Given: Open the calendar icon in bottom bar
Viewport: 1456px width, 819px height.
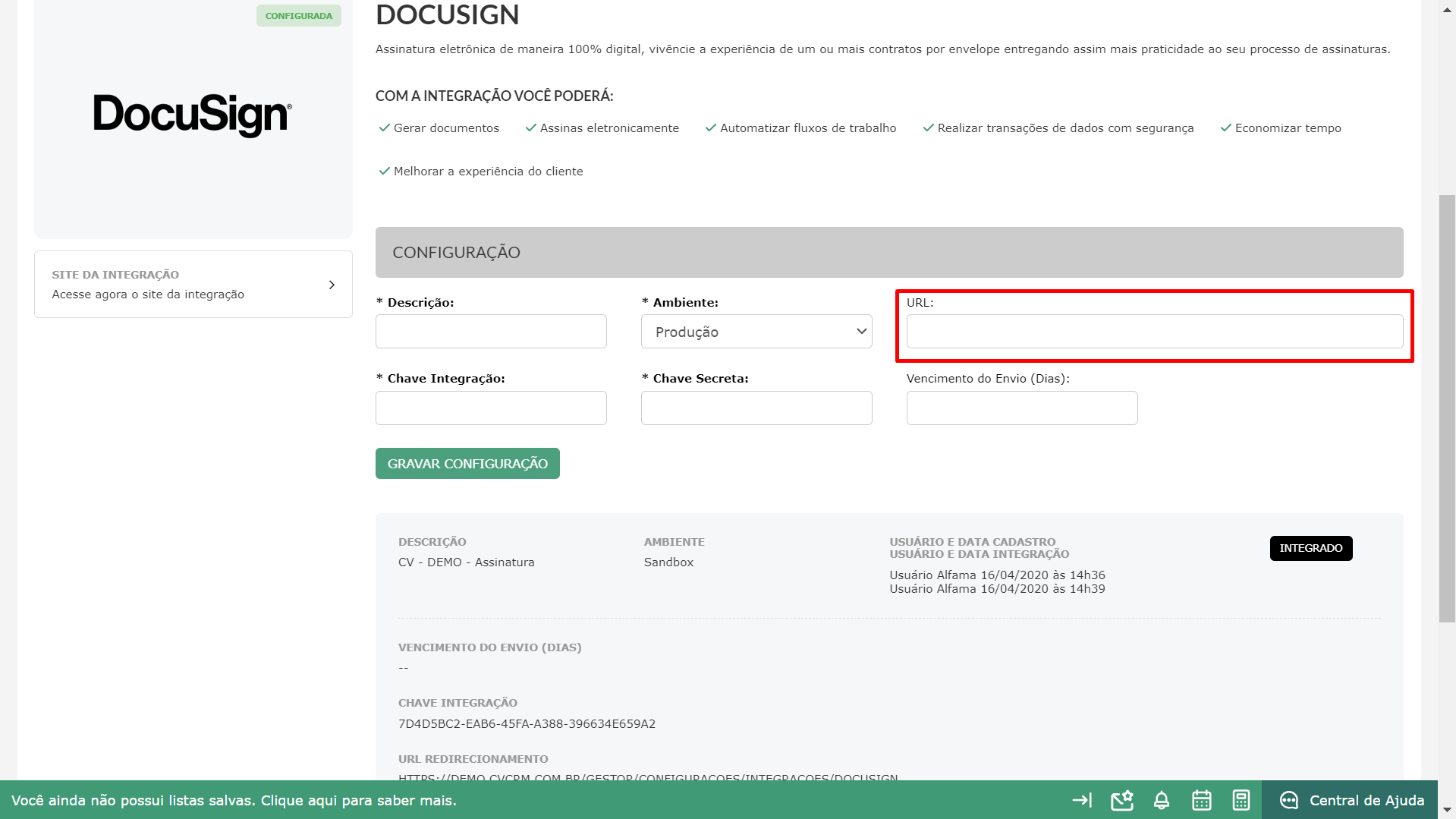Looking at the screenshot, I should [1202, 800].
